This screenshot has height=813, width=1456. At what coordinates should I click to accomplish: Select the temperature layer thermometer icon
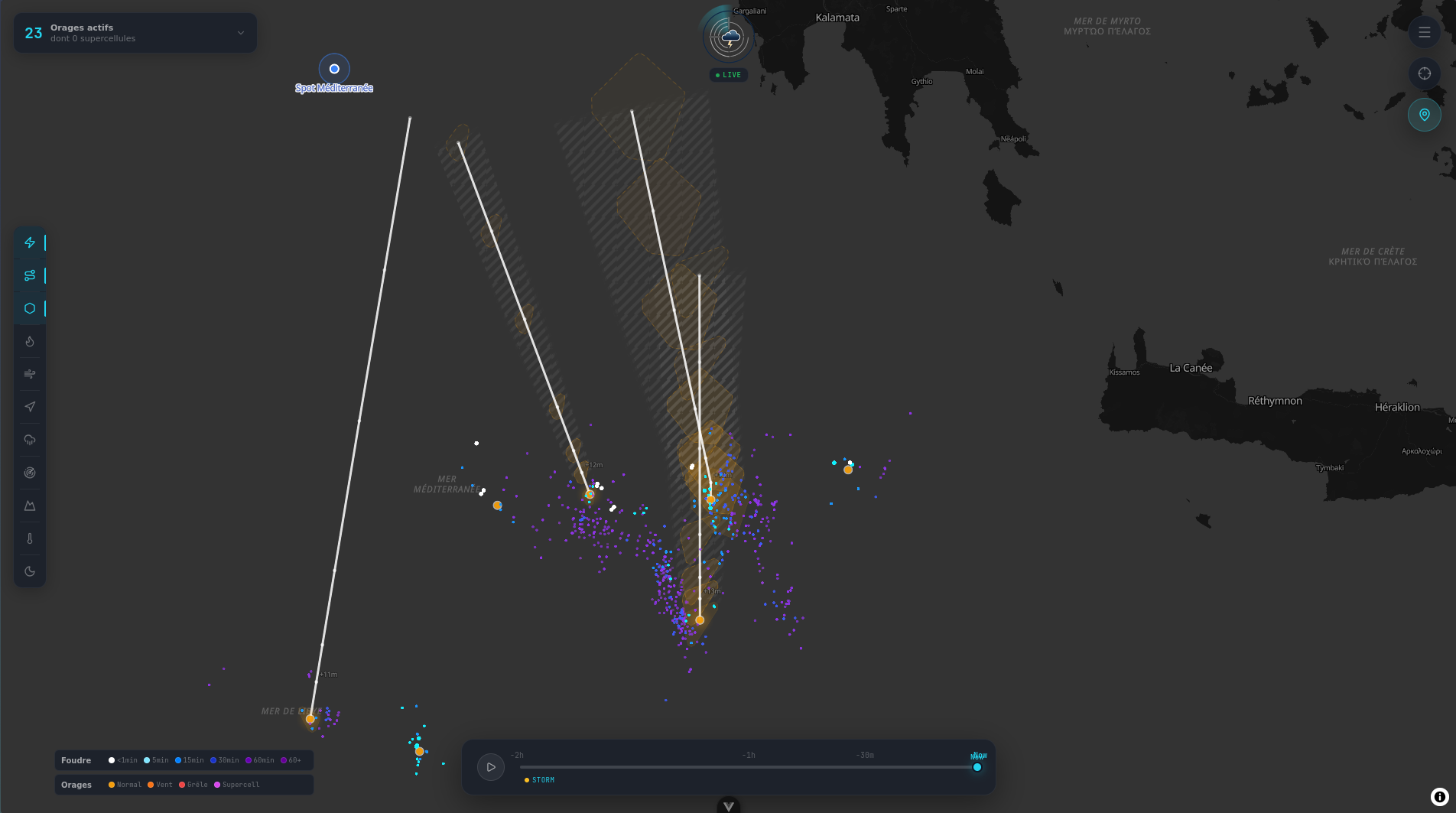pos(30,538)
